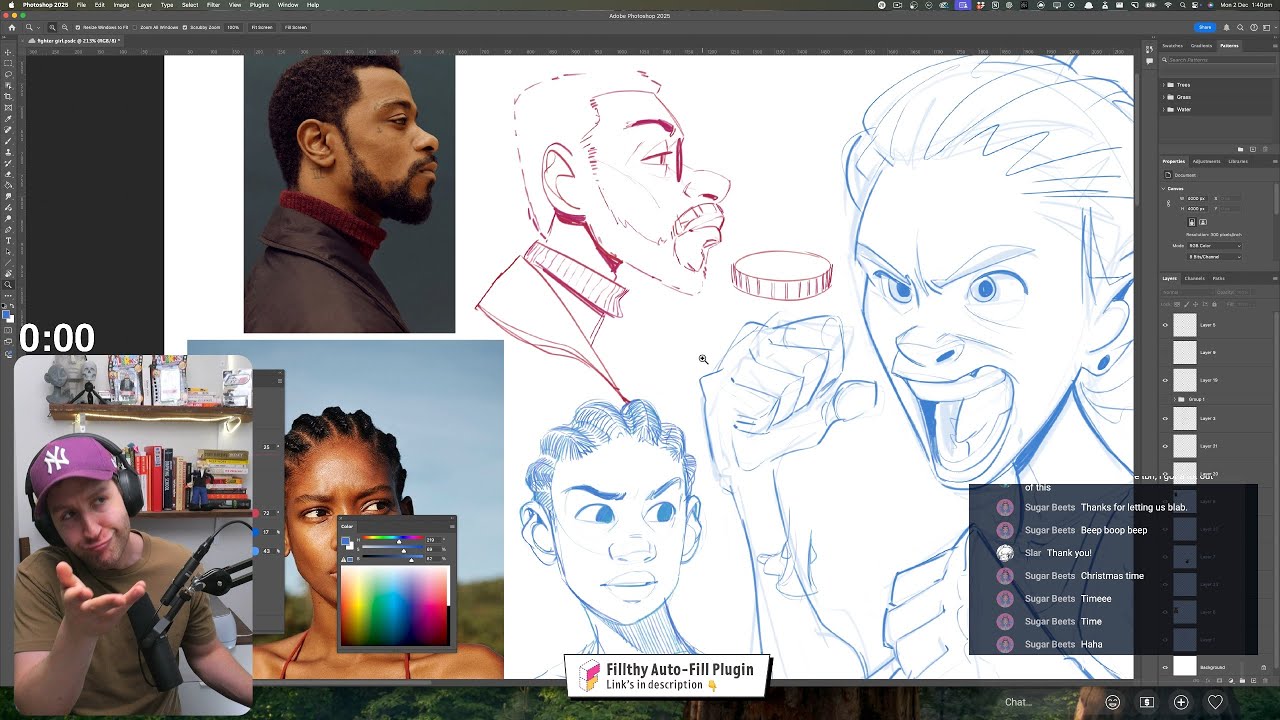Viewport: 1280px width, 720px height.
Task: Select the Eyedropper tool
Action: 8,119
